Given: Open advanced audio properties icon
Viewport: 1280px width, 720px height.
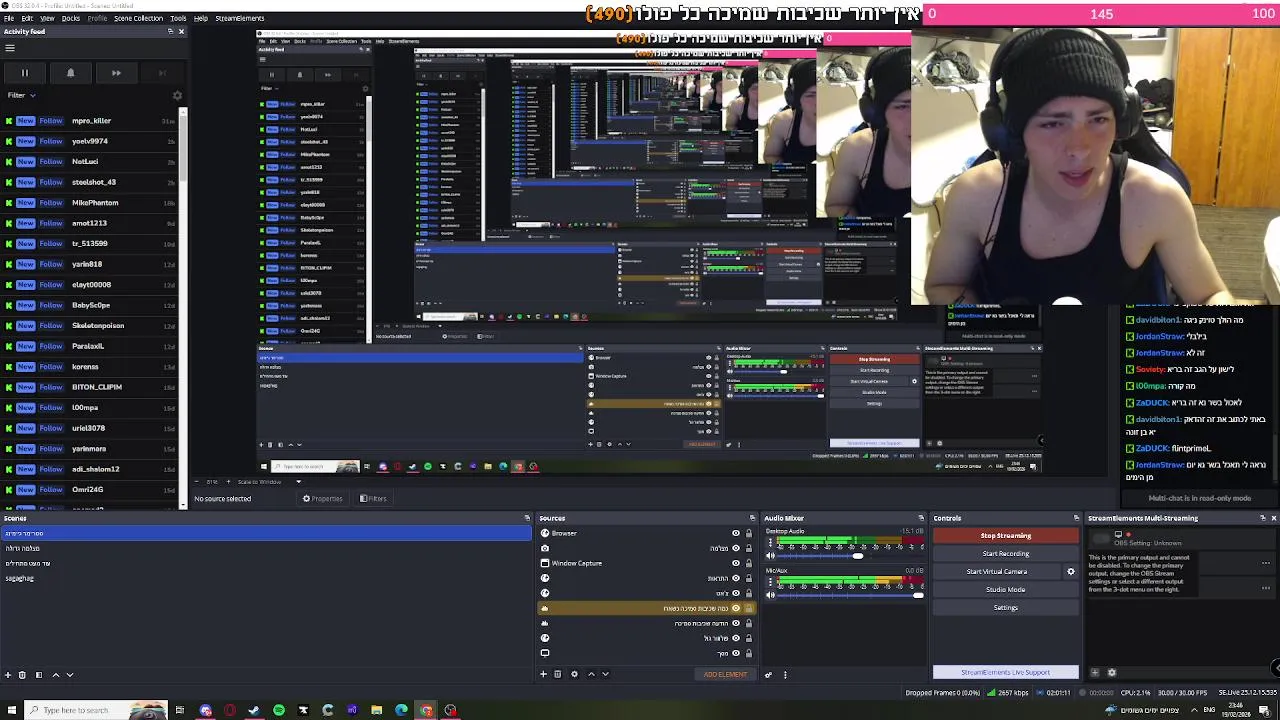Looking at the screenshot, I should click(x=768, y=674).
